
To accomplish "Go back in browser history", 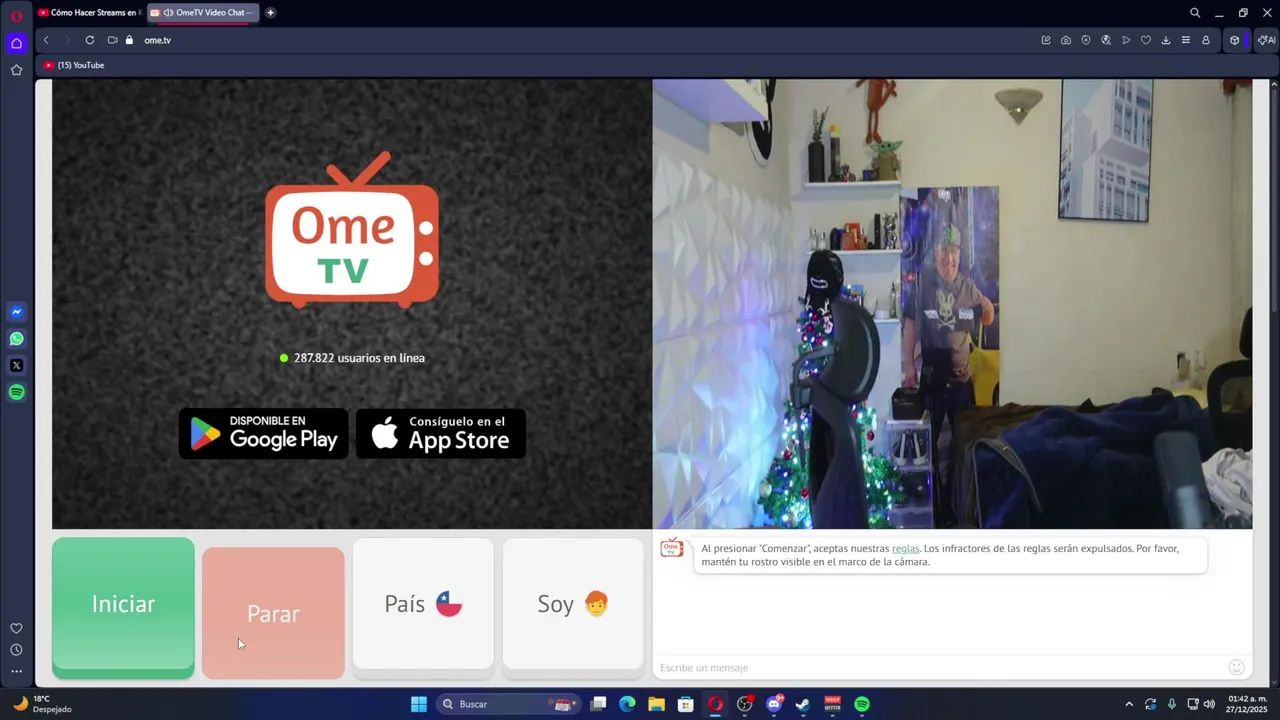I will (x=46, y=40).
